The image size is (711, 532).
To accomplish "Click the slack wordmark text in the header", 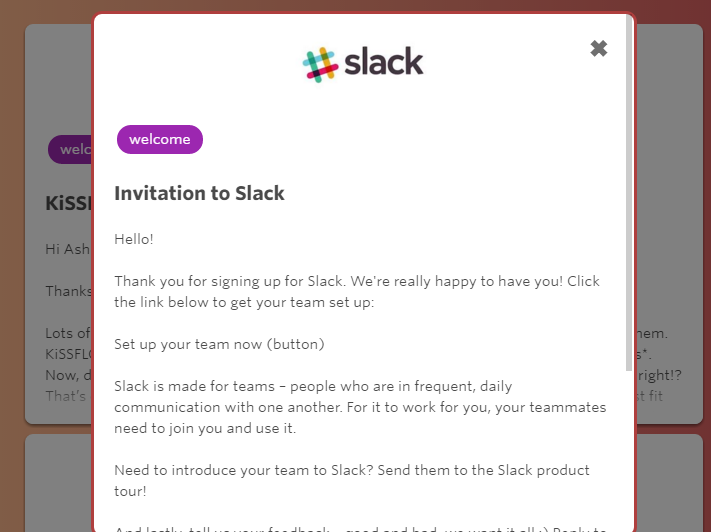I will pyautogui.click(x=384, y=61).
